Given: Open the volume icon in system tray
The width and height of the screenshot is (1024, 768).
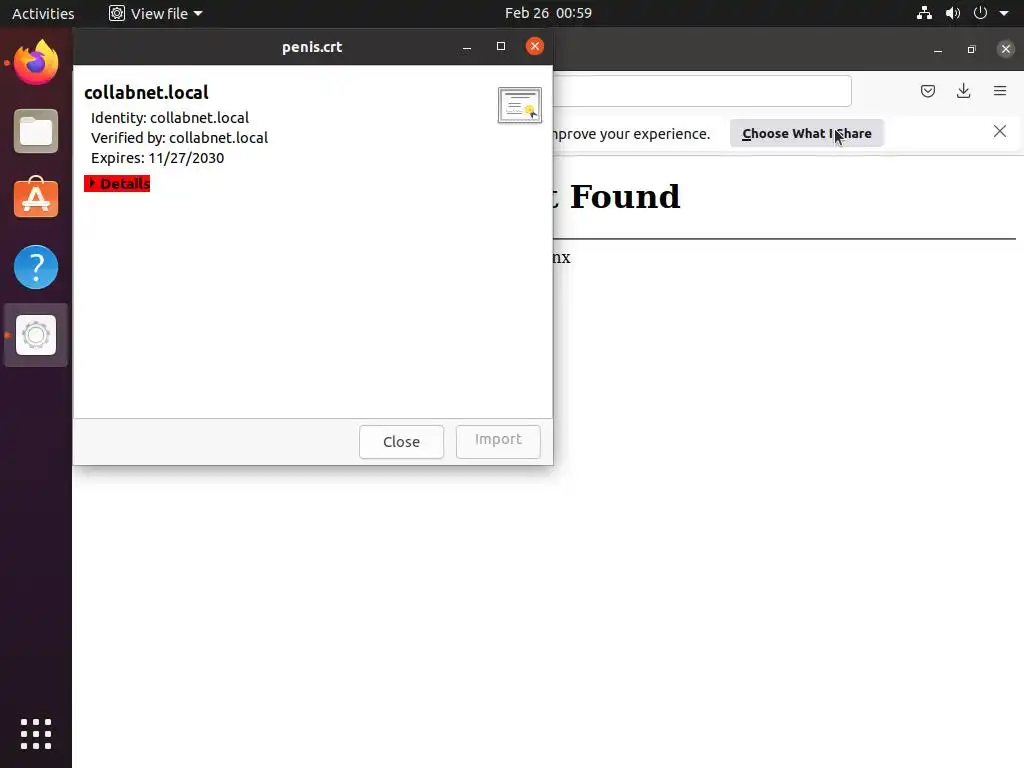Looking at the screenshot, I should pos(953,13).
